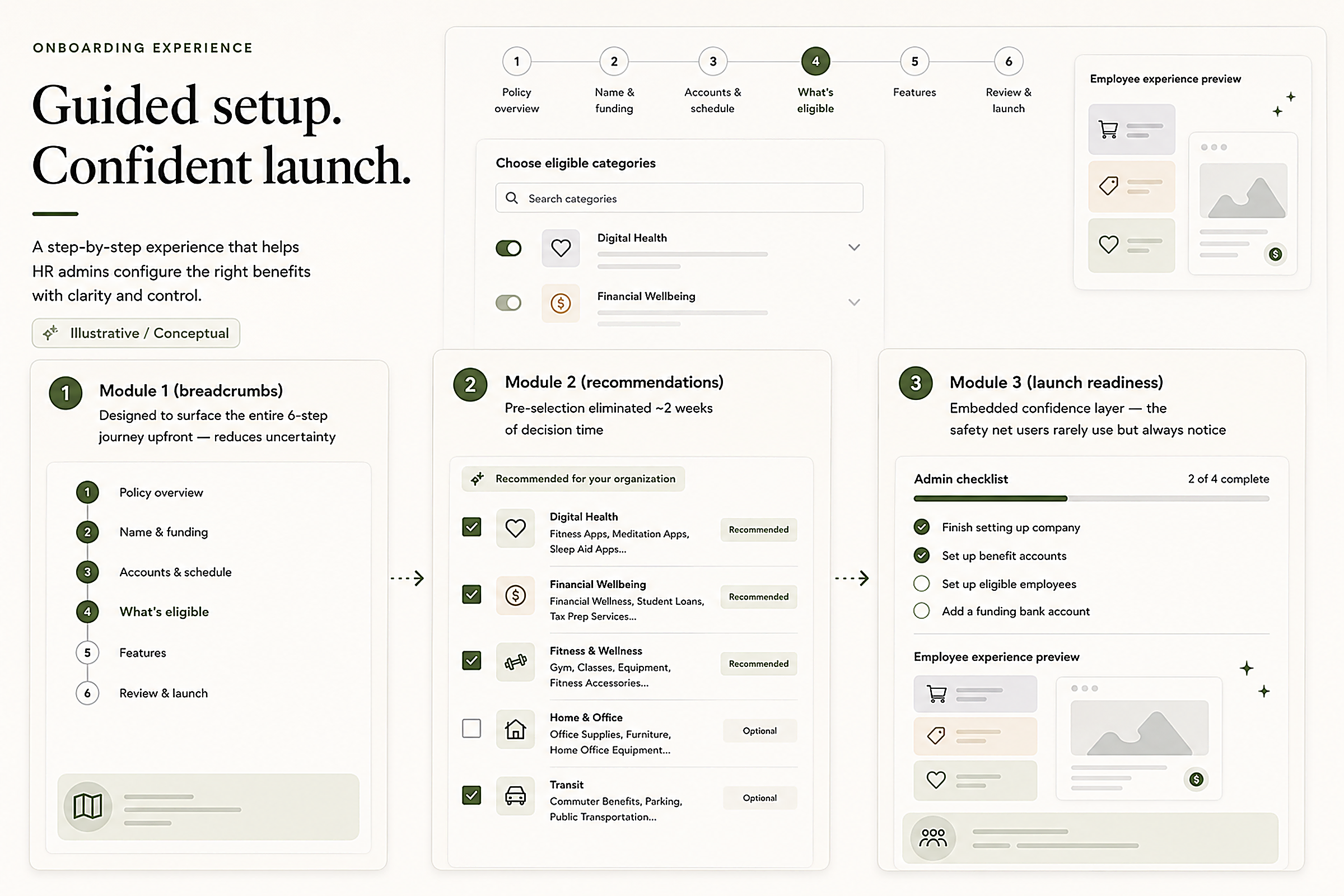
Task: Uncheck the Financial Wellbeing recommended checkbox
Action: [472, 594]
